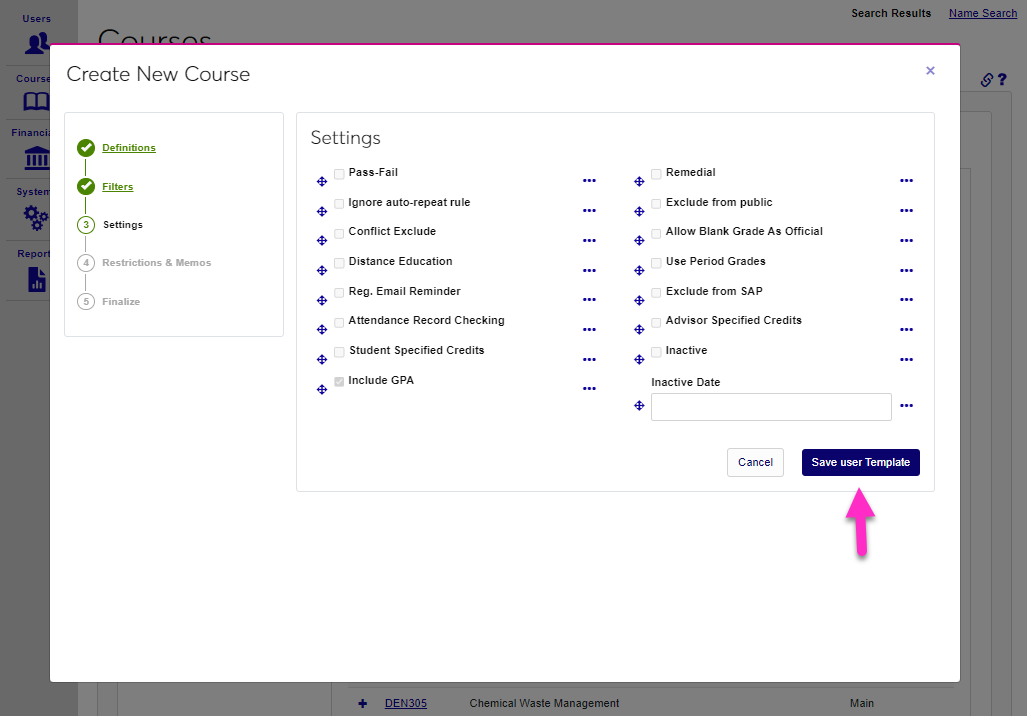Viewport: 1027px width, 716px height.
Task: Check the Inactive setting
Action: [656, 351]
